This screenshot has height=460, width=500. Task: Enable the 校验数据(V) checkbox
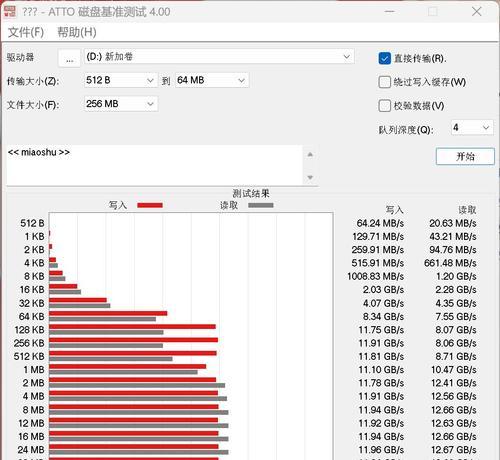pyautogui.click(x=384, y=106)
